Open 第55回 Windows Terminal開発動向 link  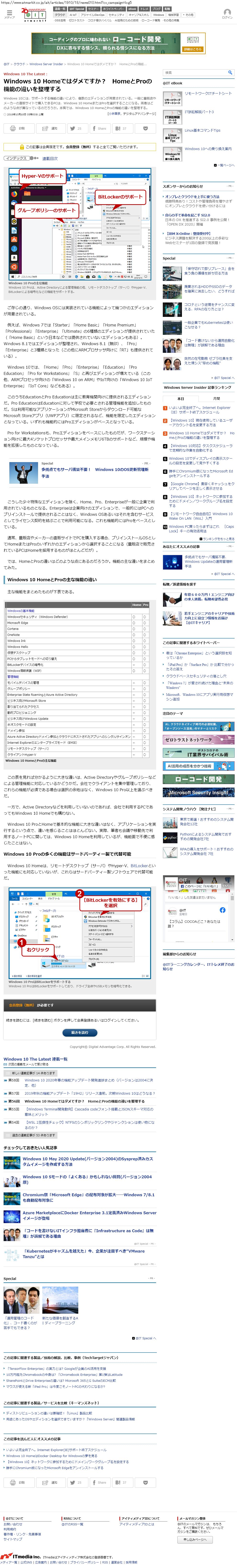point(89,1111)
